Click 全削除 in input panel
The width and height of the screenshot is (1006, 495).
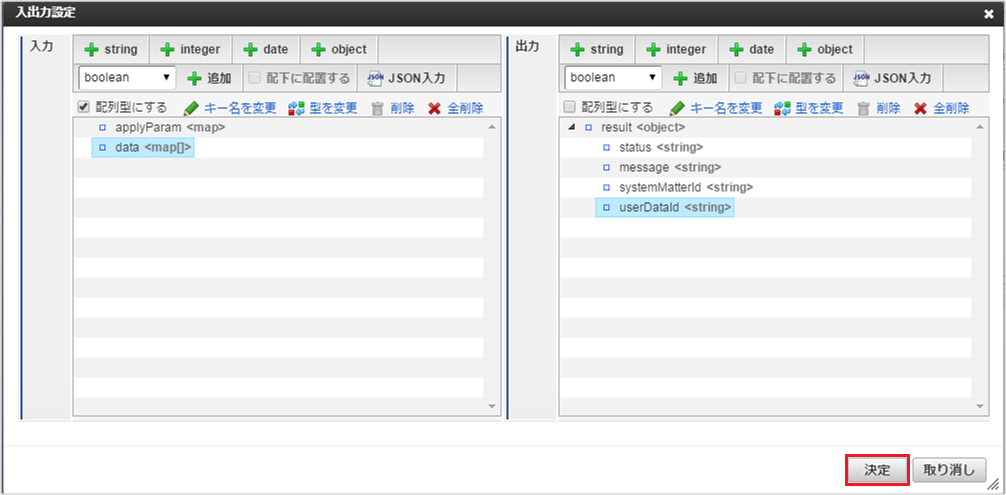[x=456, y=108]
